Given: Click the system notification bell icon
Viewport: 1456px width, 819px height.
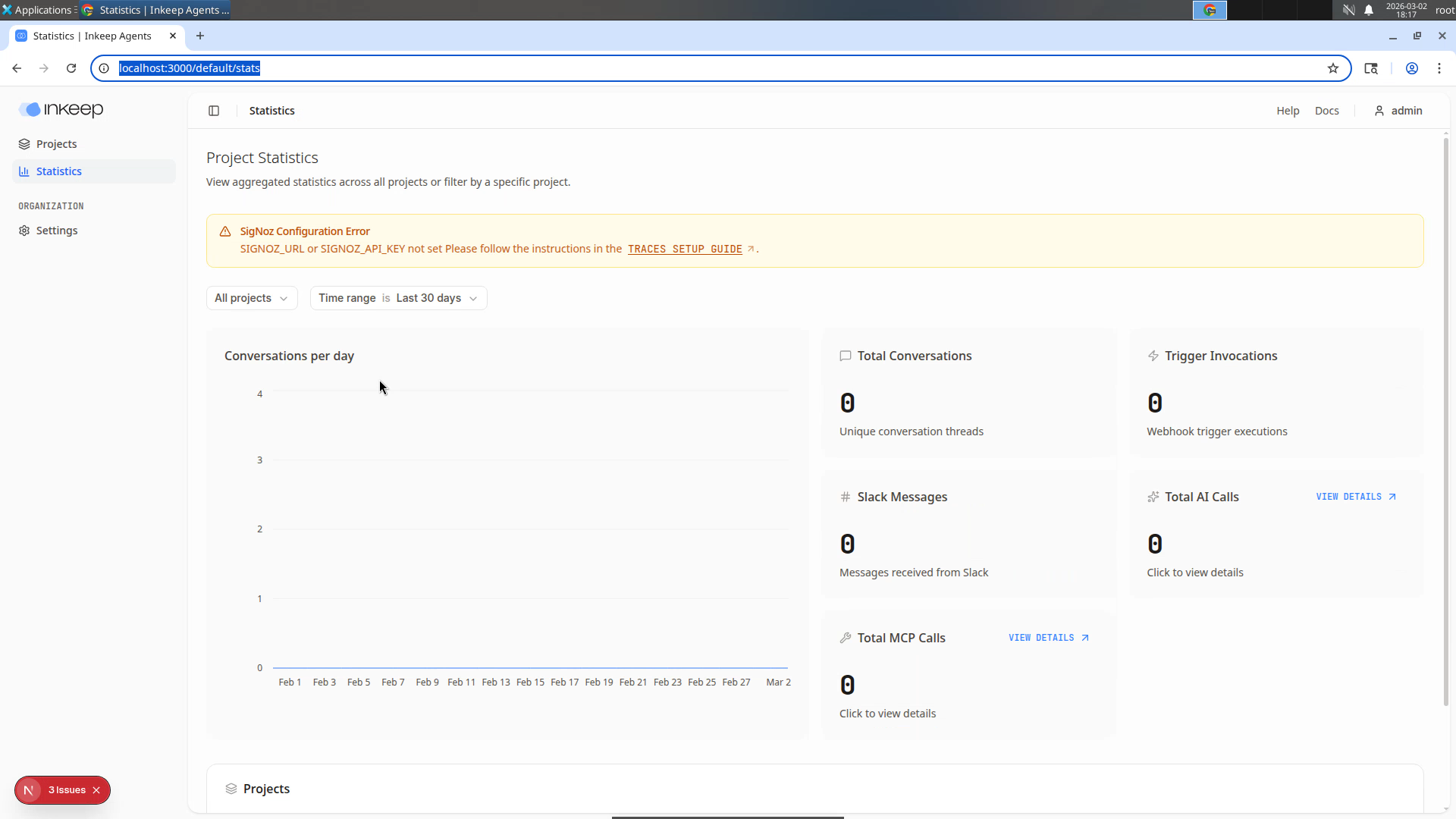Looking at the screenshot, I should click(1369, 10).
